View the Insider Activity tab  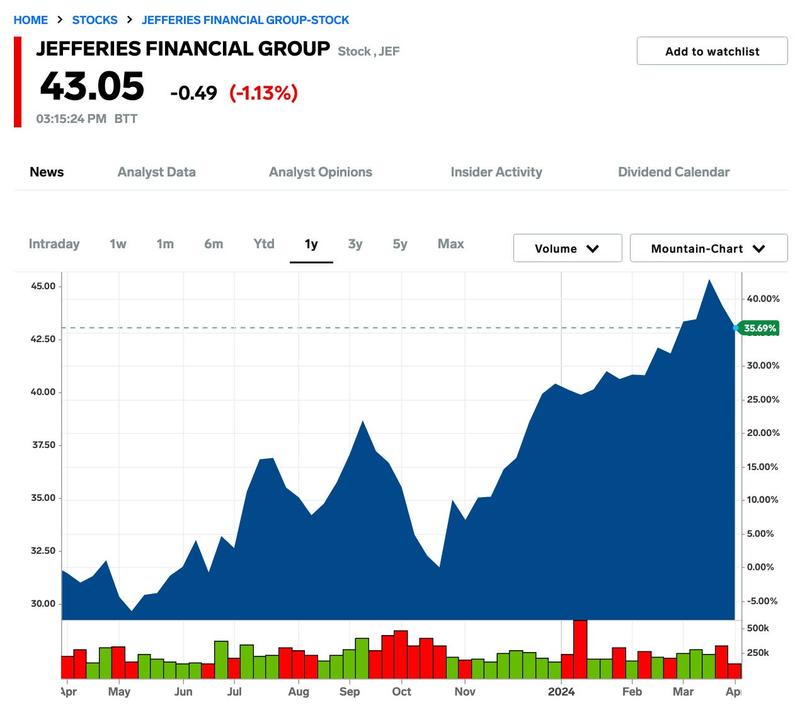(x=496, y=172)
